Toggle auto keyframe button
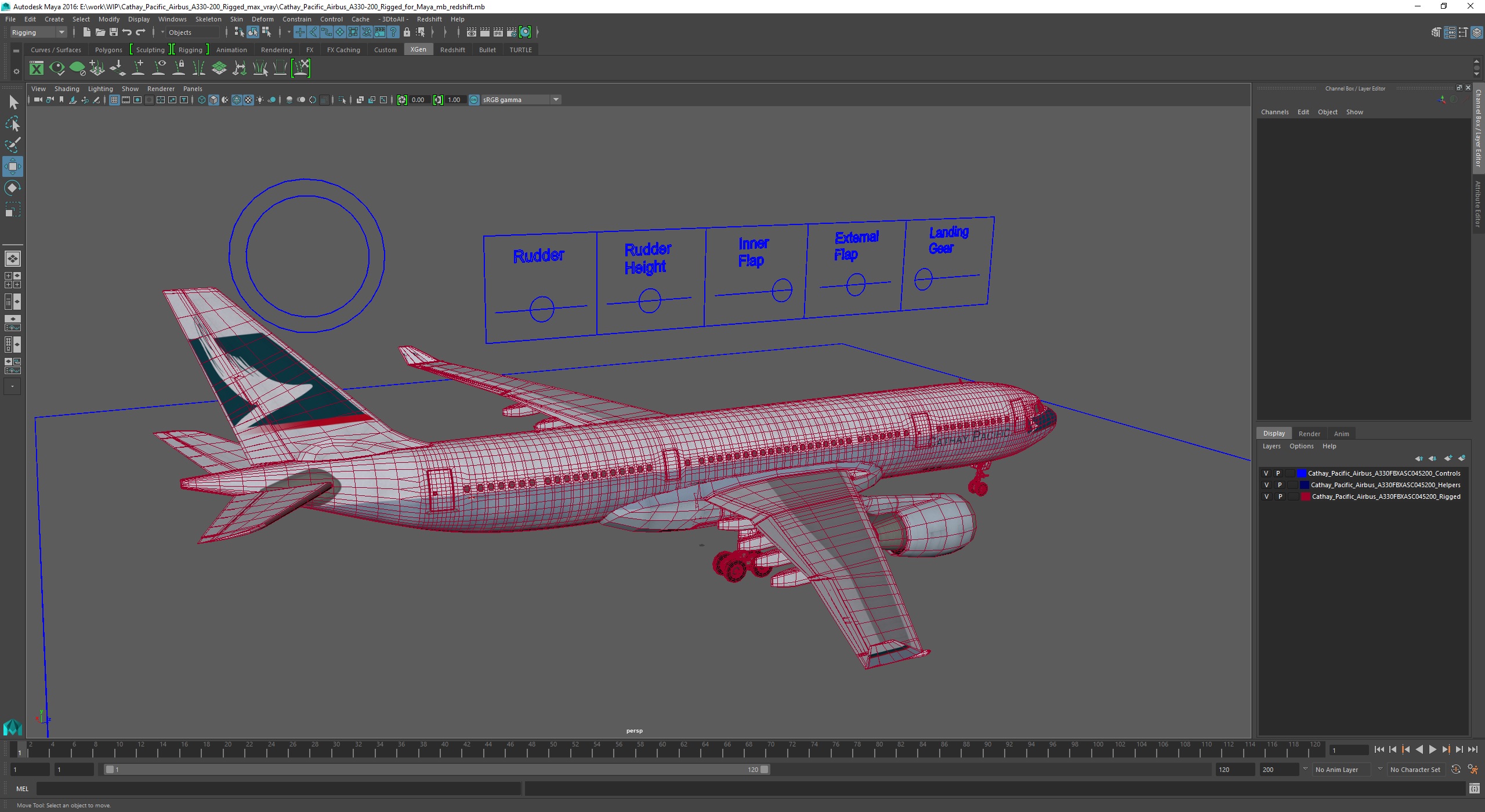Screen dimensions: 1485x812 [1456, 770]
